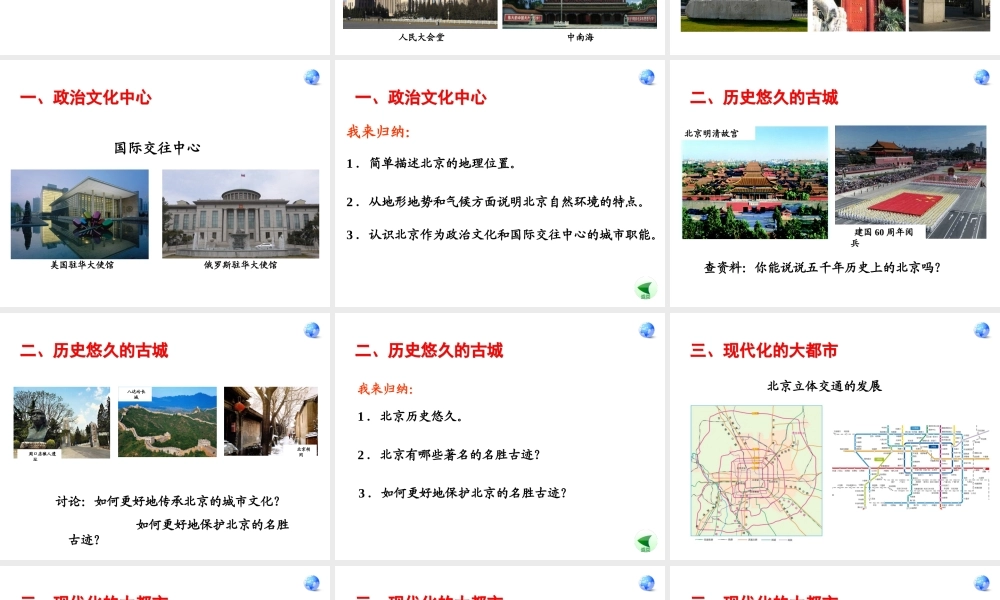The width and height of the screenshot is (1000, 600).
Task: Click globe icon on 北京立体交通的发展 slide
Action: tap(982, 330)
